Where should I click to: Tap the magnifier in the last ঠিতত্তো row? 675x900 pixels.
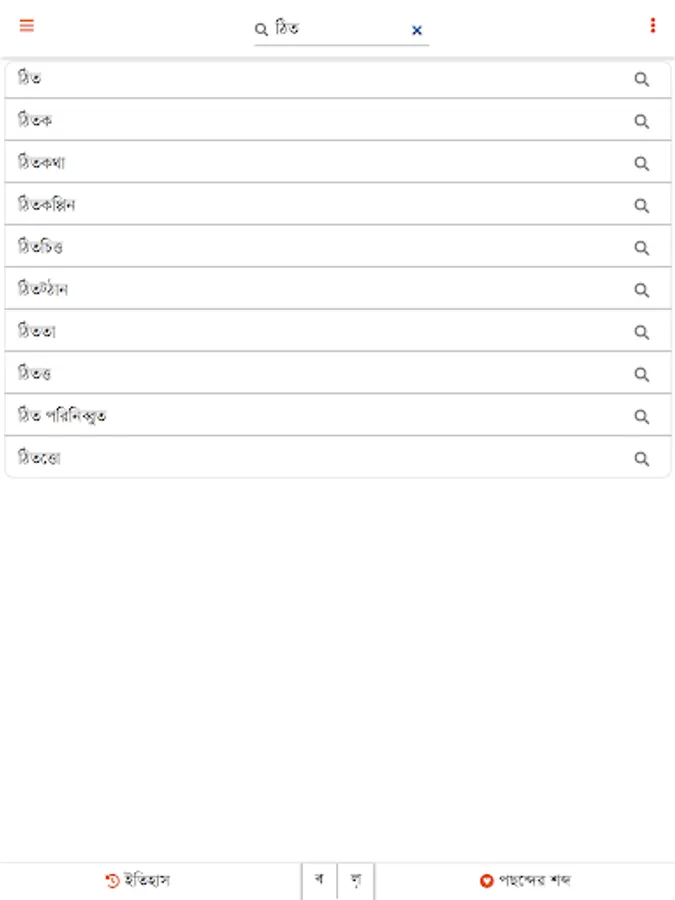tap(642, 459)
